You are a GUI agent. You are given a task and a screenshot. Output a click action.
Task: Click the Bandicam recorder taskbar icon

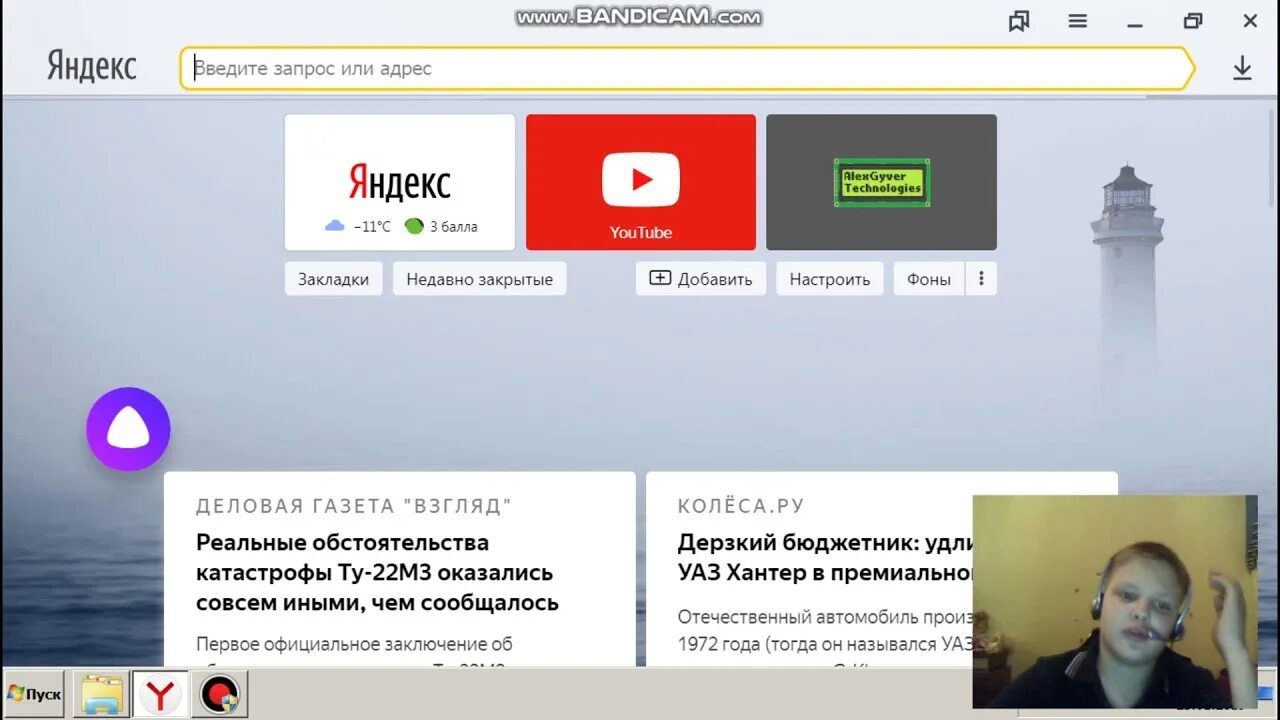tap(219, 694)
